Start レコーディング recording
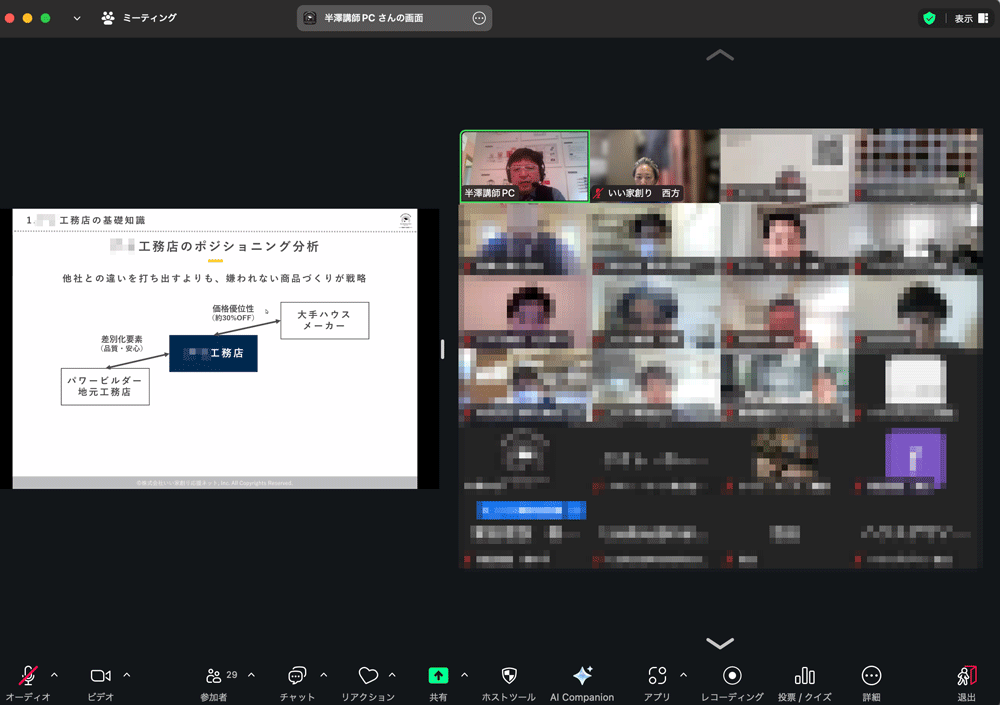 coord(732,676)
